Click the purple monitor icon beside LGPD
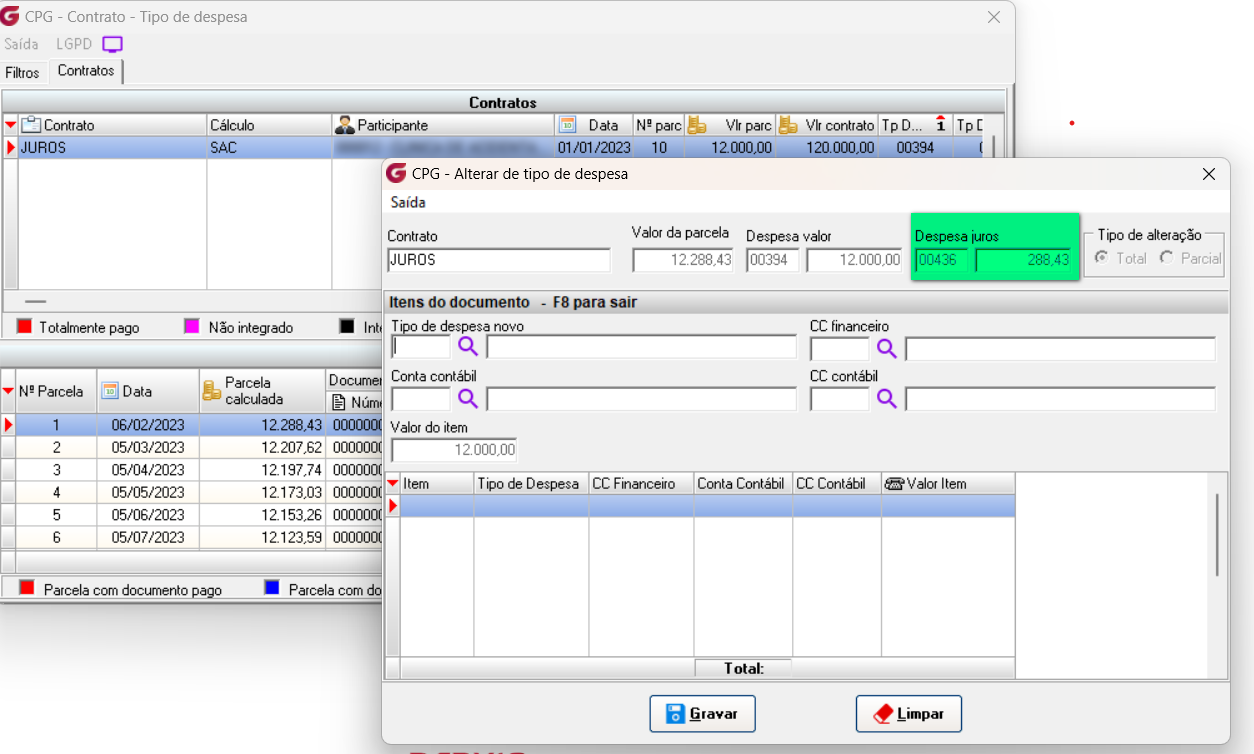The height and width of the screenshot is (754, 1254). click(113, 44)
